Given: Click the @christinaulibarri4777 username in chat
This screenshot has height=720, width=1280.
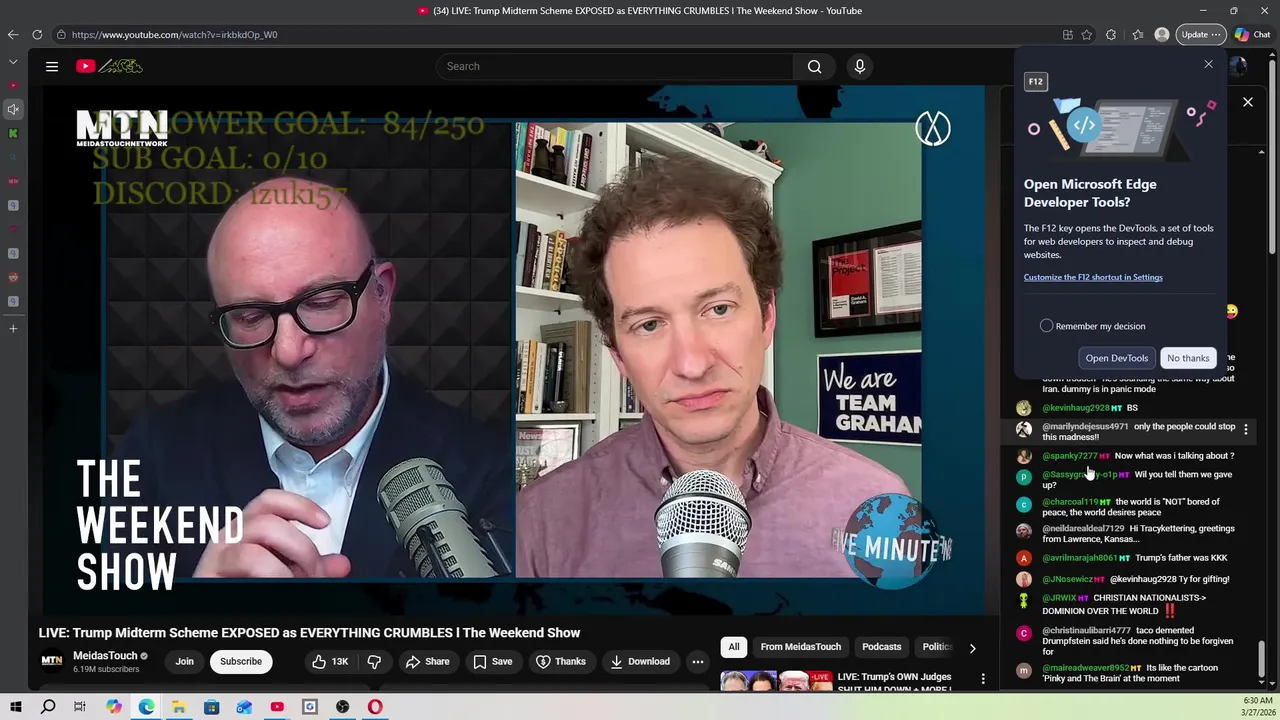Looking at the screenshot, I should 1086,631.
